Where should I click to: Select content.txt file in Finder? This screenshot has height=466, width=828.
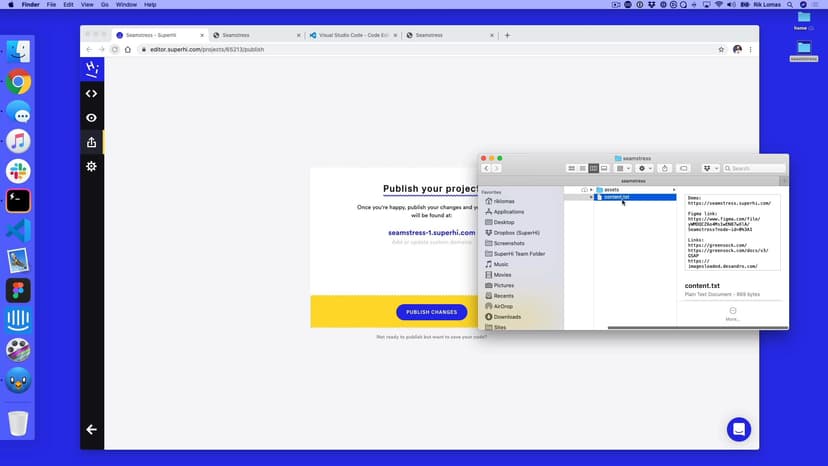pos(617,197)
